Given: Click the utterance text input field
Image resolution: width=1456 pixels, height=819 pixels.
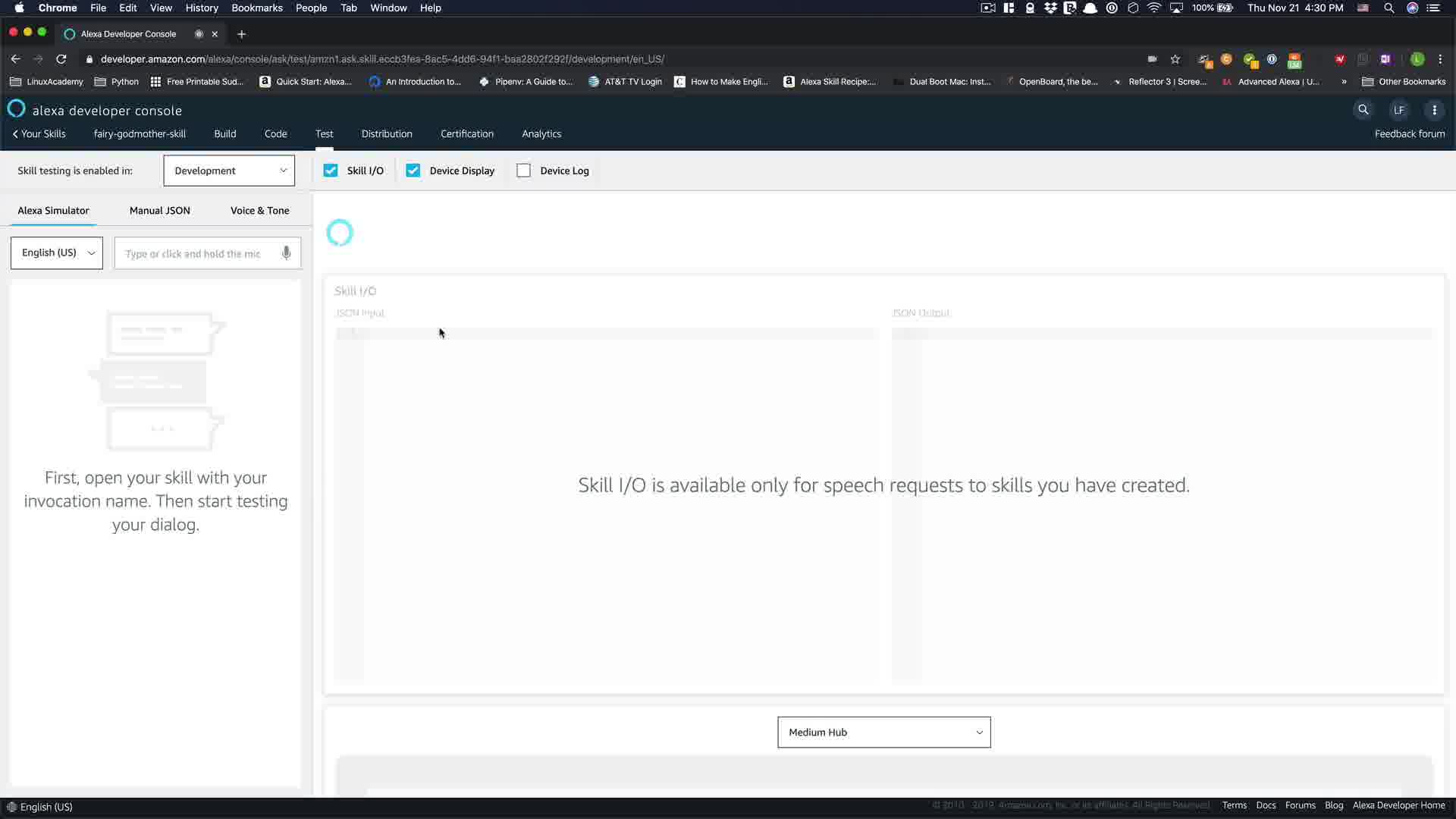Looking at the screenshot, I should (193, 253).
